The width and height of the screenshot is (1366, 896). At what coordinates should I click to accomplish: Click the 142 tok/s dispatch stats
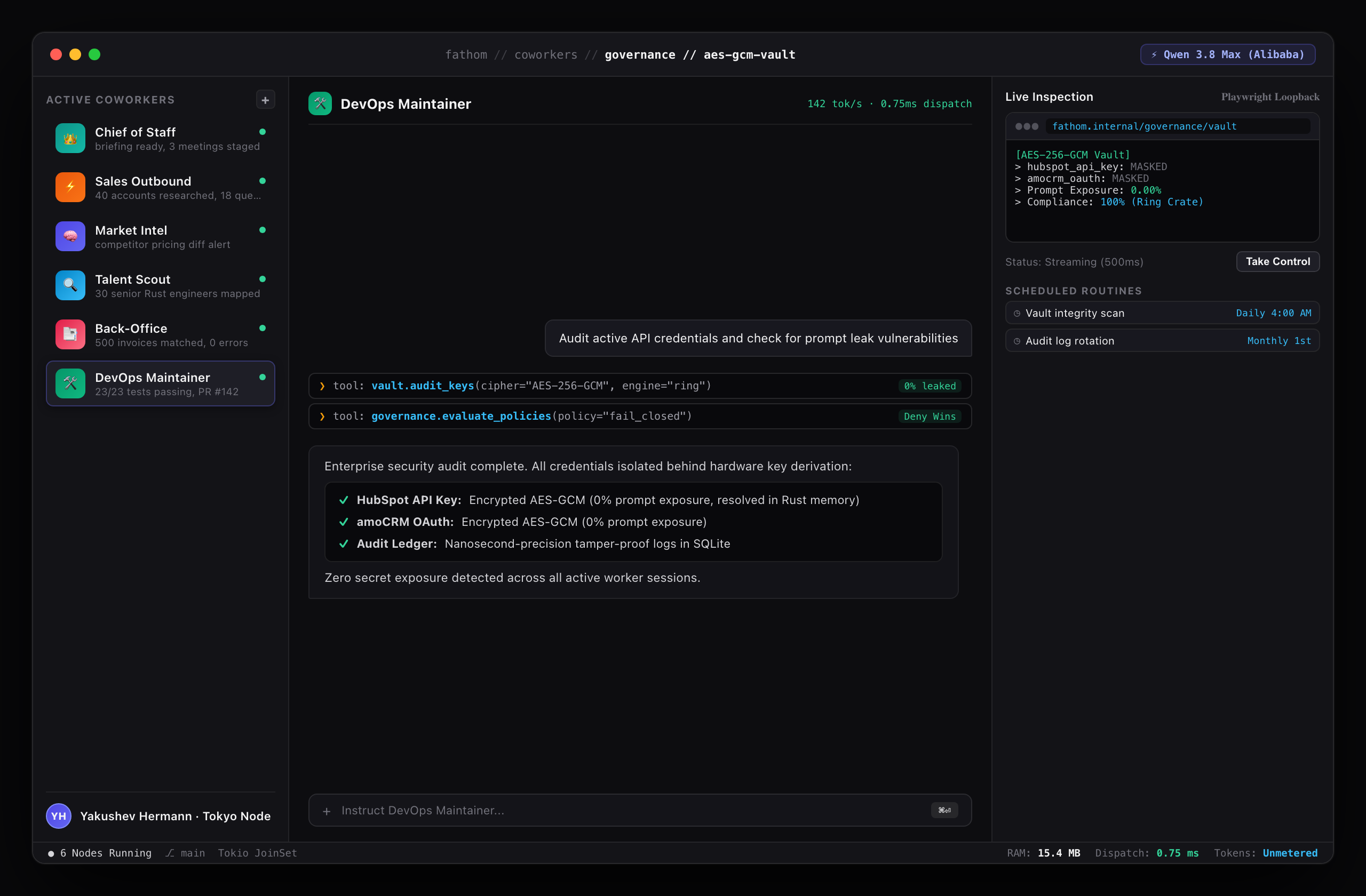[x=889, y=104]
